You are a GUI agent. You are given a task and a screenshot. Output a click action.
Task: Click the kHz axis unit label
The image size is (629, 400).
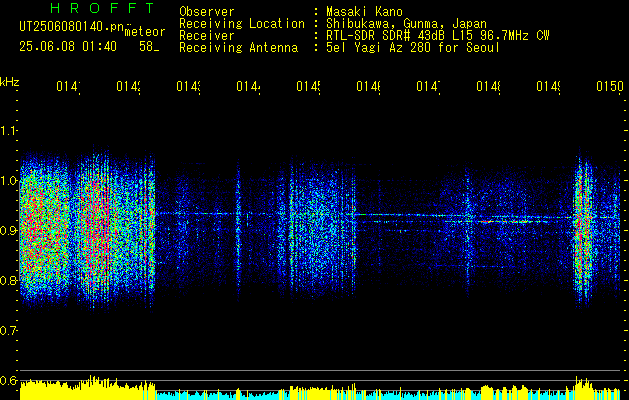(x=9, y=82)
